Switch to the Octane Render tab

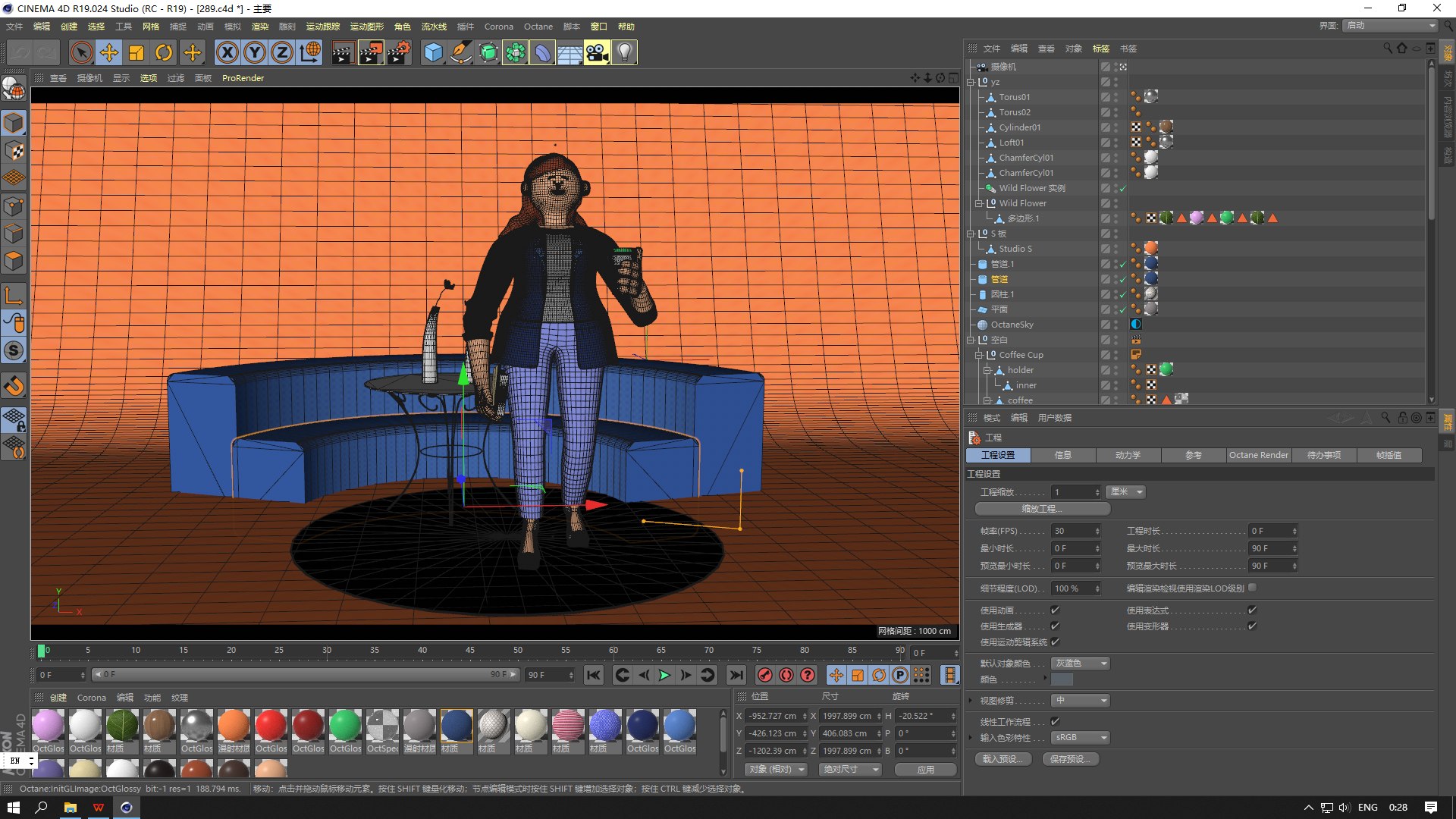point(1258,455)
